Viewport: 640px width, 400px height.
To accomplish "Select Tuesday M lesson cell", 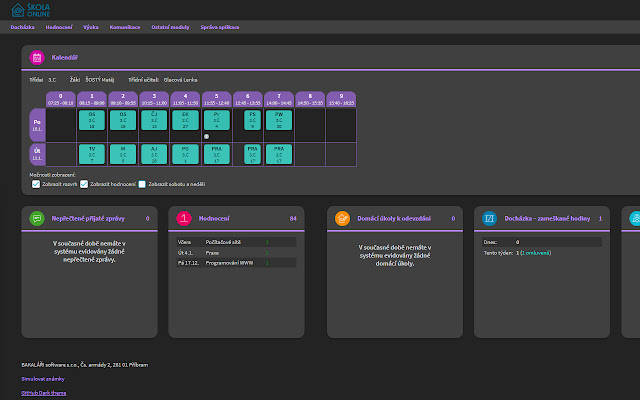I will pos(123,154).
